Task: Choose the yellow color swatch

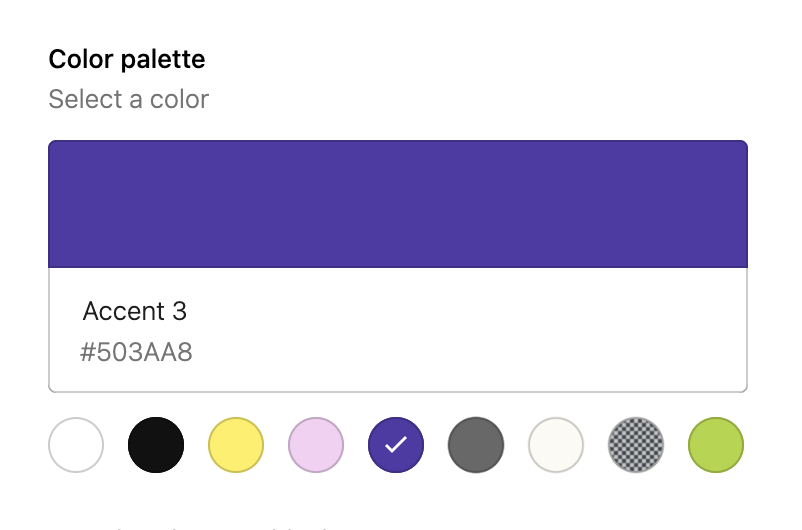Action: tap(236, 445)
